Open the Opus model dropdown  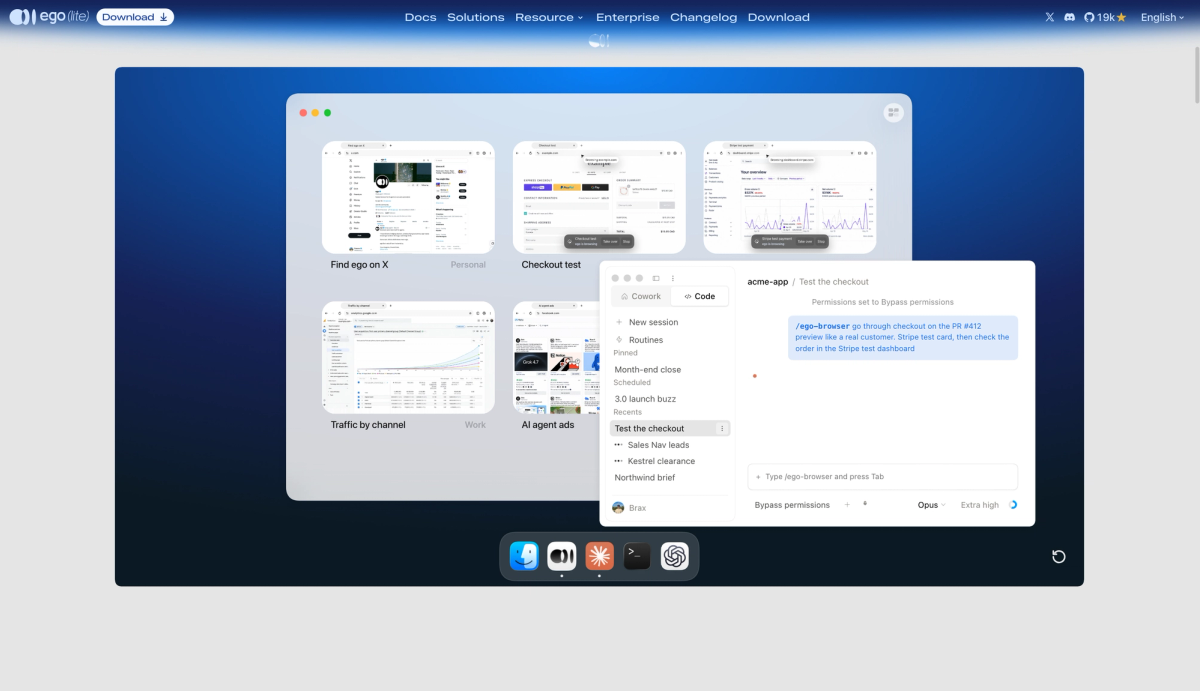[931, 505]
